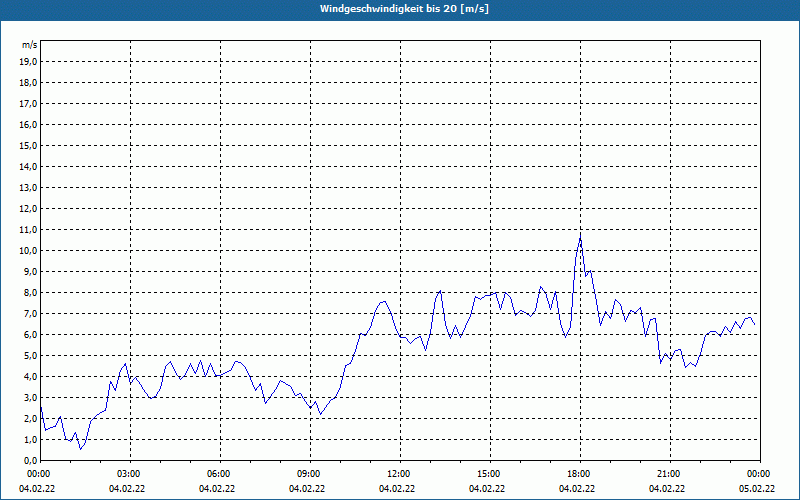Click the 14,0 value on the y-axis
The width and height of the screenshot is (800, 500).
pos(28,167)
